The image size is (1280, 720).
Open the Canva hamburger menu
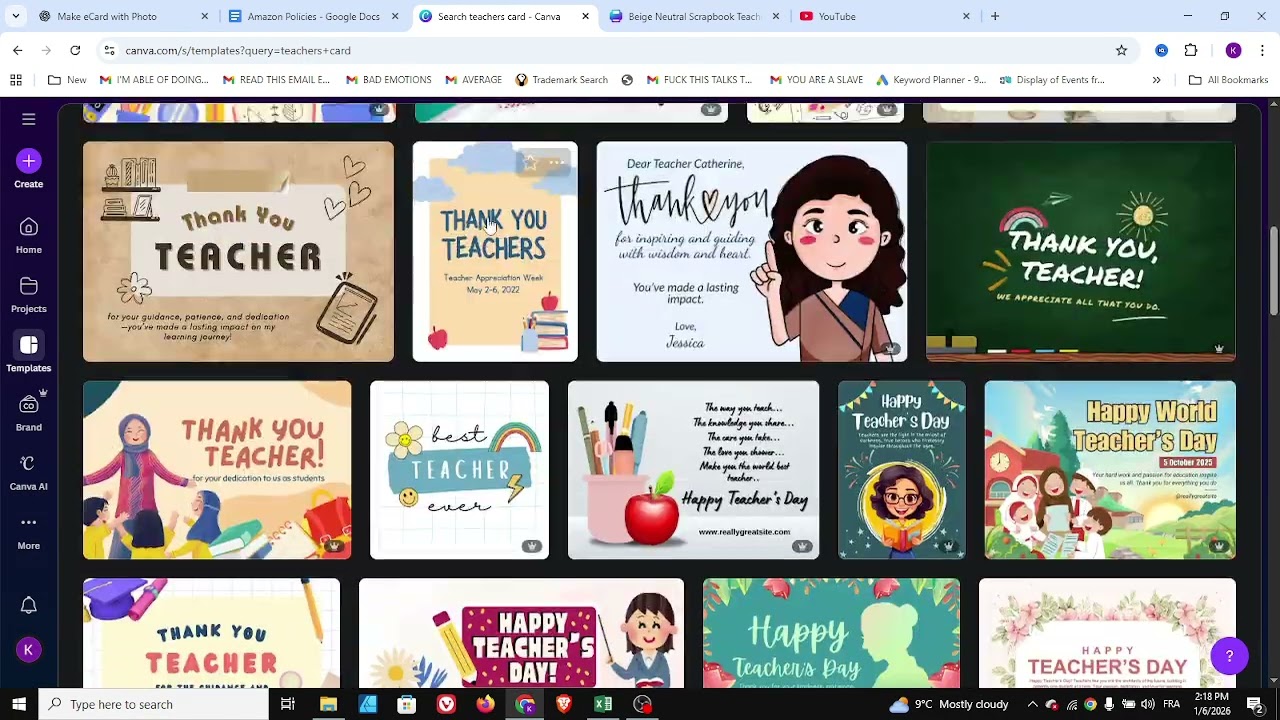coord(28,119)
